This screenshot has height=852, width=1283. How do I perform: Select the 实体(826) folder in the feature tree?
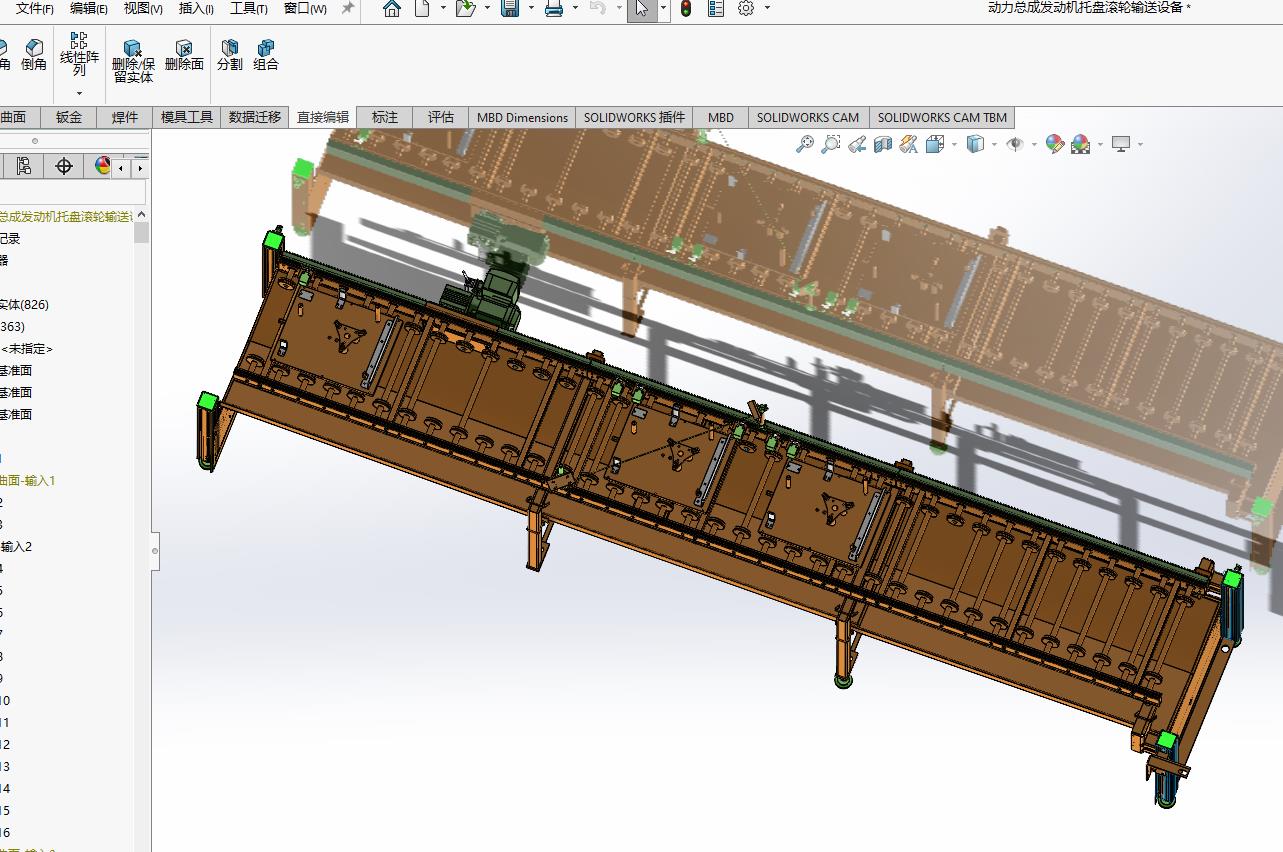click(x=24, y=304)
